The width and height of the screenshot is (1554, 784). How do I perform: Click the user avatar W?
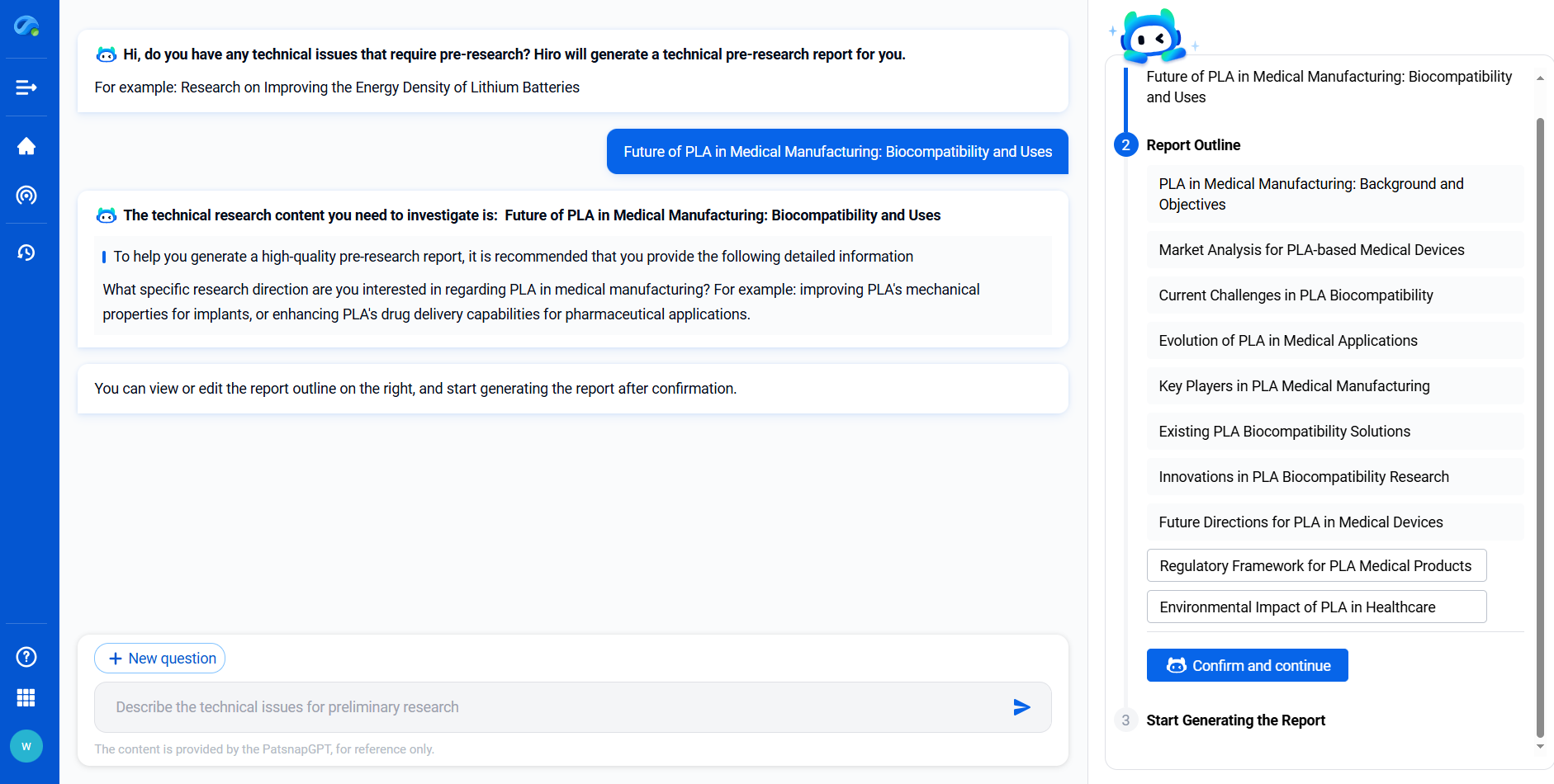(x=26, y=746)
